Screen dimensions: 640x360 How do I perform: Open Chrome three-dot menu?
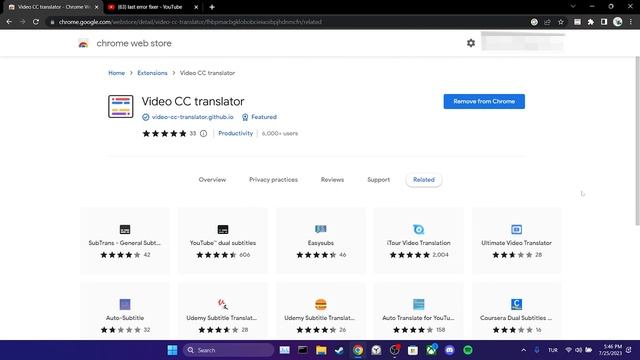(x=631, y=22)
